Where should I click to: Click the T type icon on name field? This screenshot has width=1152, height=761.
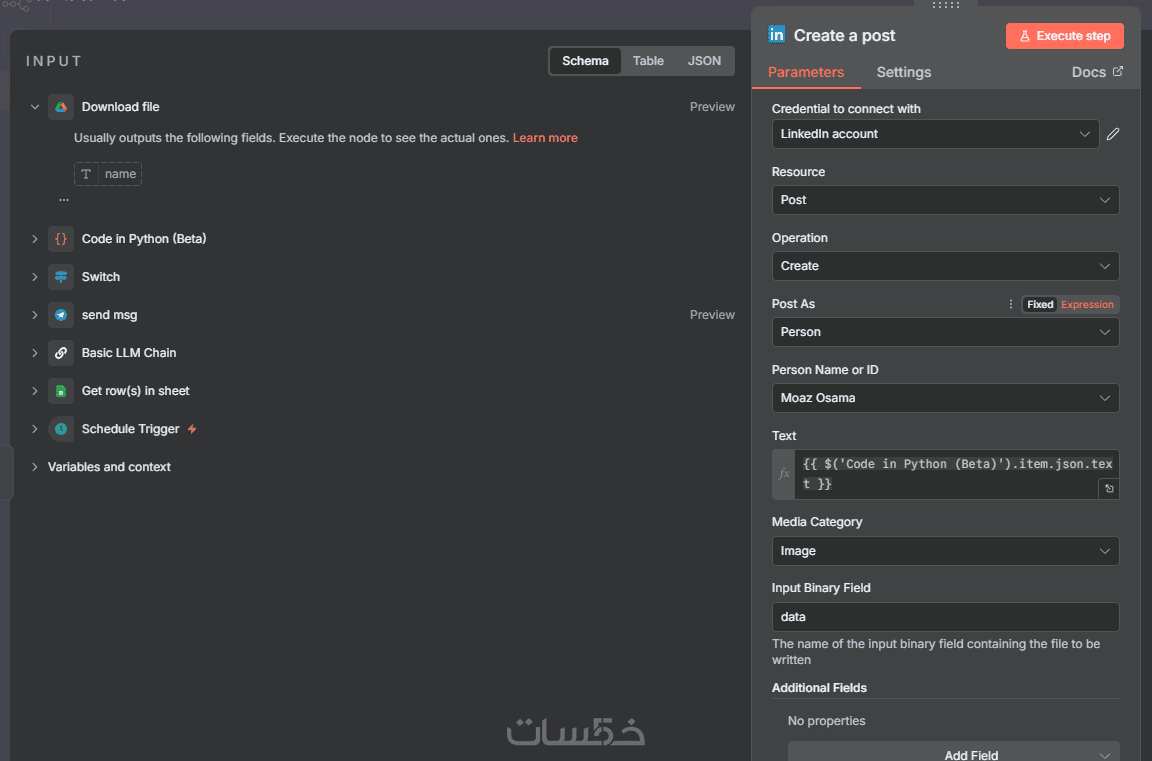(86, 174)
